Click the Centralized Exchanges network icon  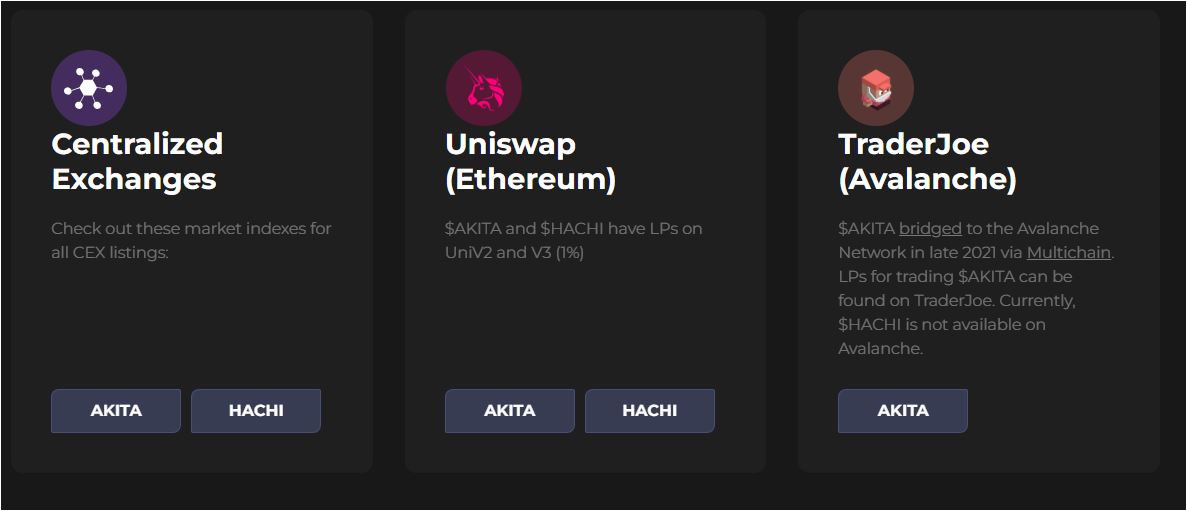coord(89,88)
